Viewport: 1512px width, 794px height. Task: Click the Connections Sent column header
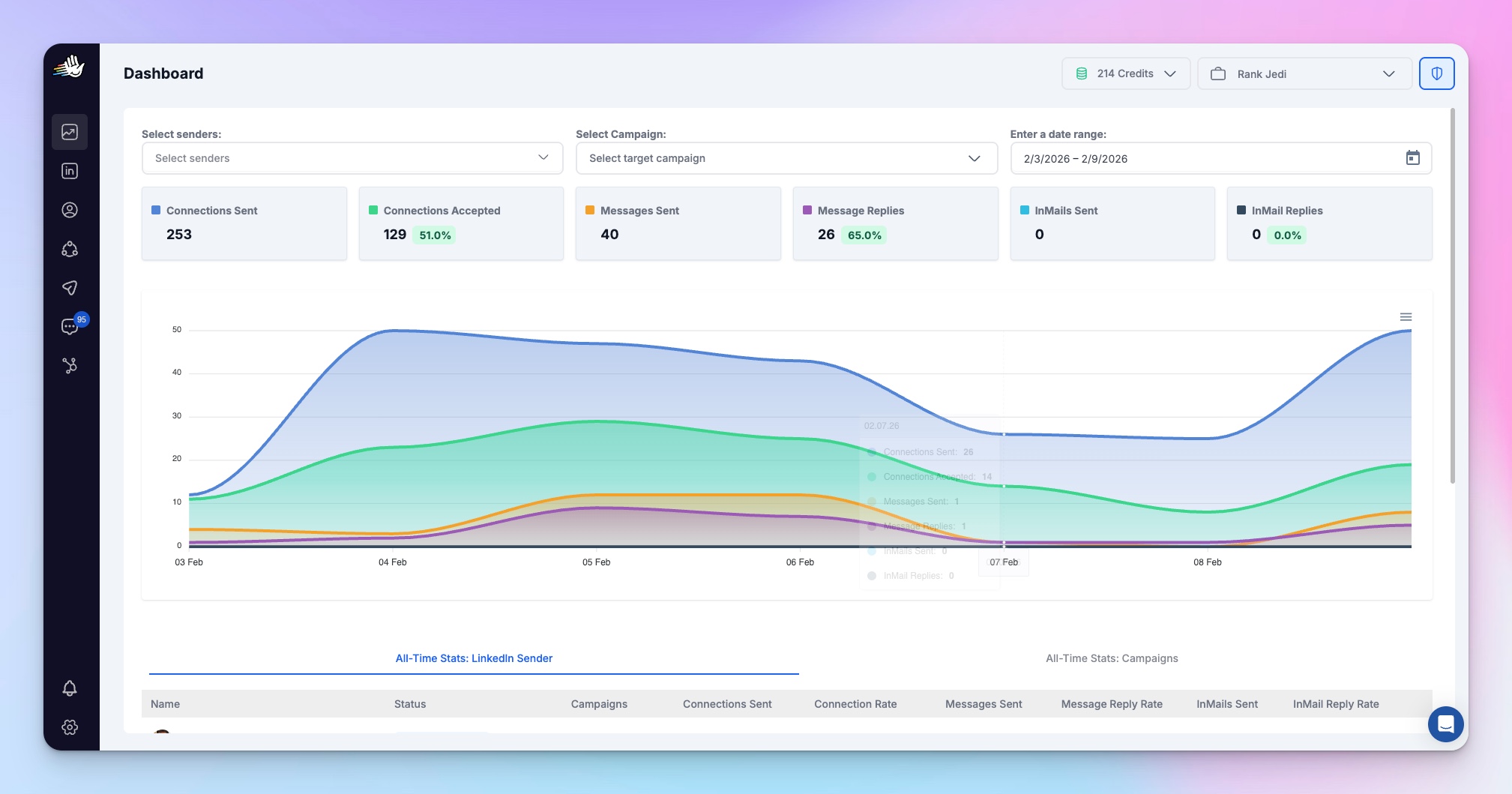(x=727, y=704)
